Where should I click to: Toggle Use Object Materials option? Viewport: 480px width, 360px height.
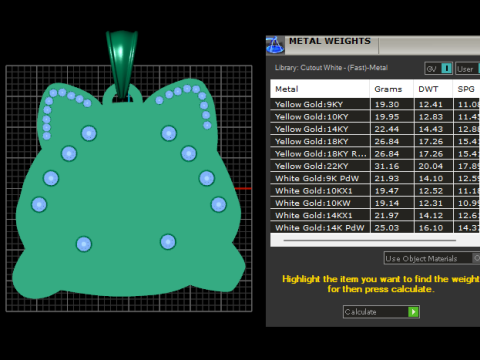coord(432,258)
